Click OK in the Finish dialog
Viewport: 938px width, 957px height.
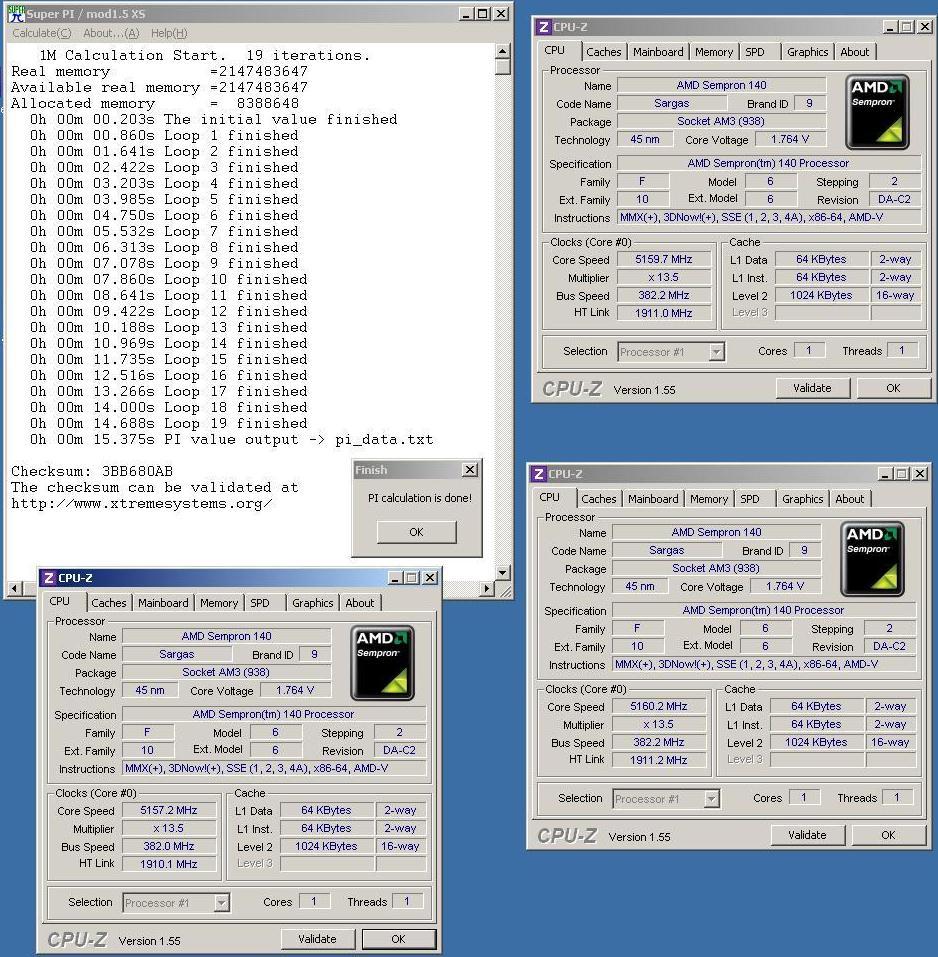click(416, 532)
